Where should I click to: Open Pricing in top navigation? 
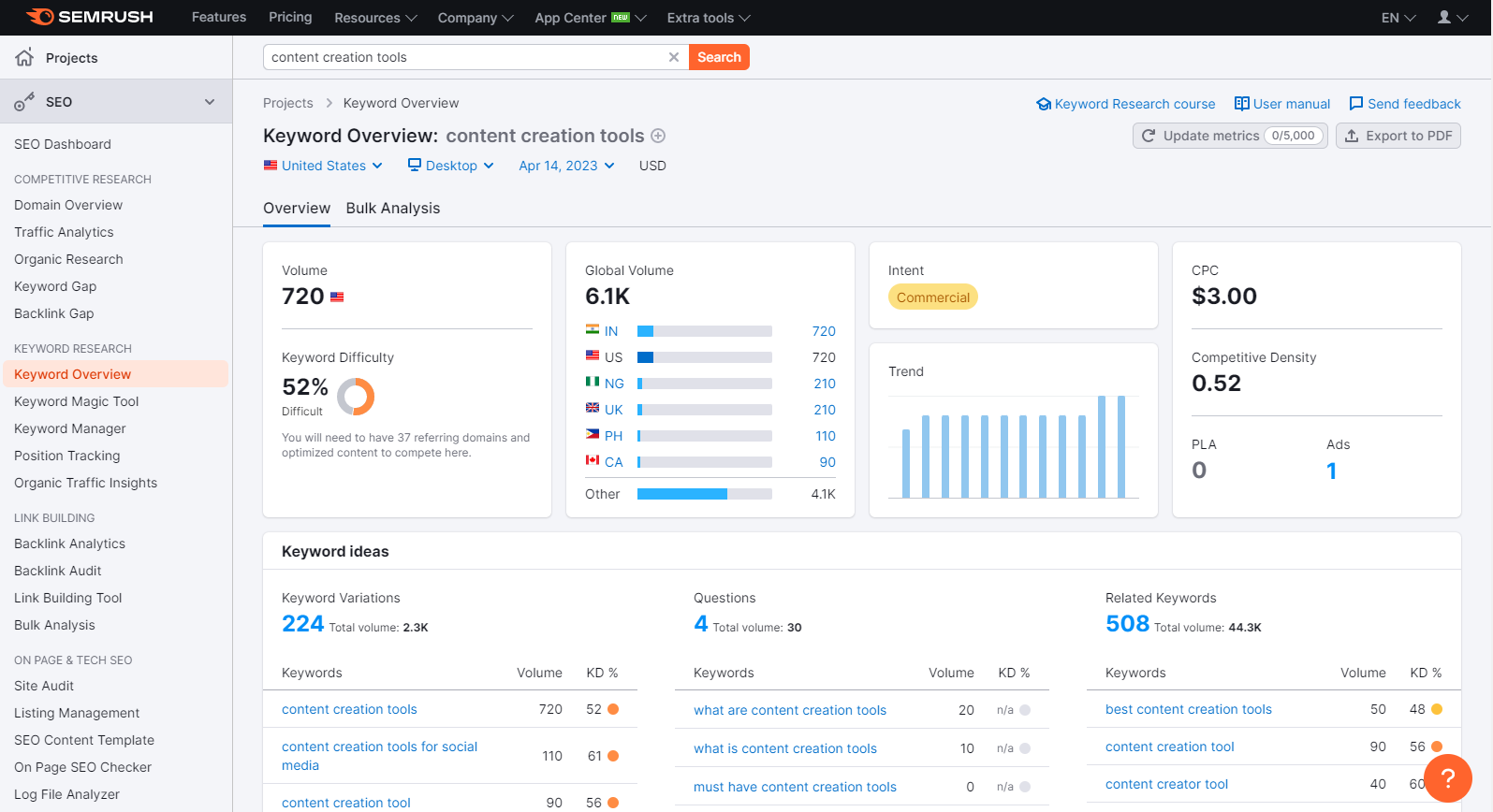pos(290,17)
